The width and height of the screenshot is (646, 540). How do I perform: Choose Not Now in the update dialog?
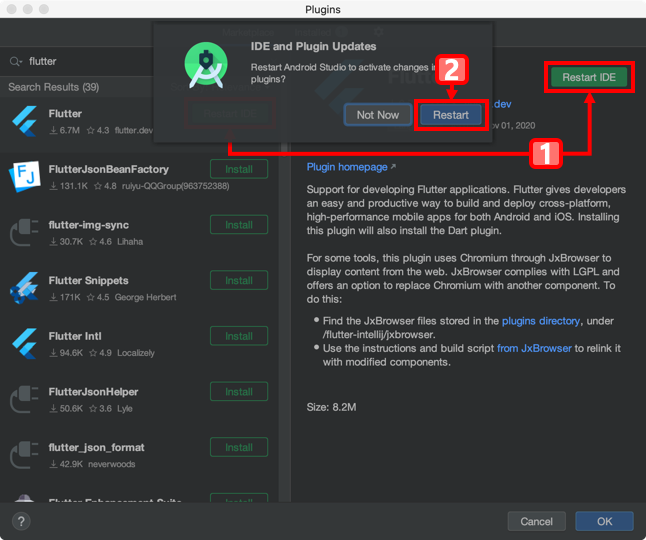(x=377, y=115)
